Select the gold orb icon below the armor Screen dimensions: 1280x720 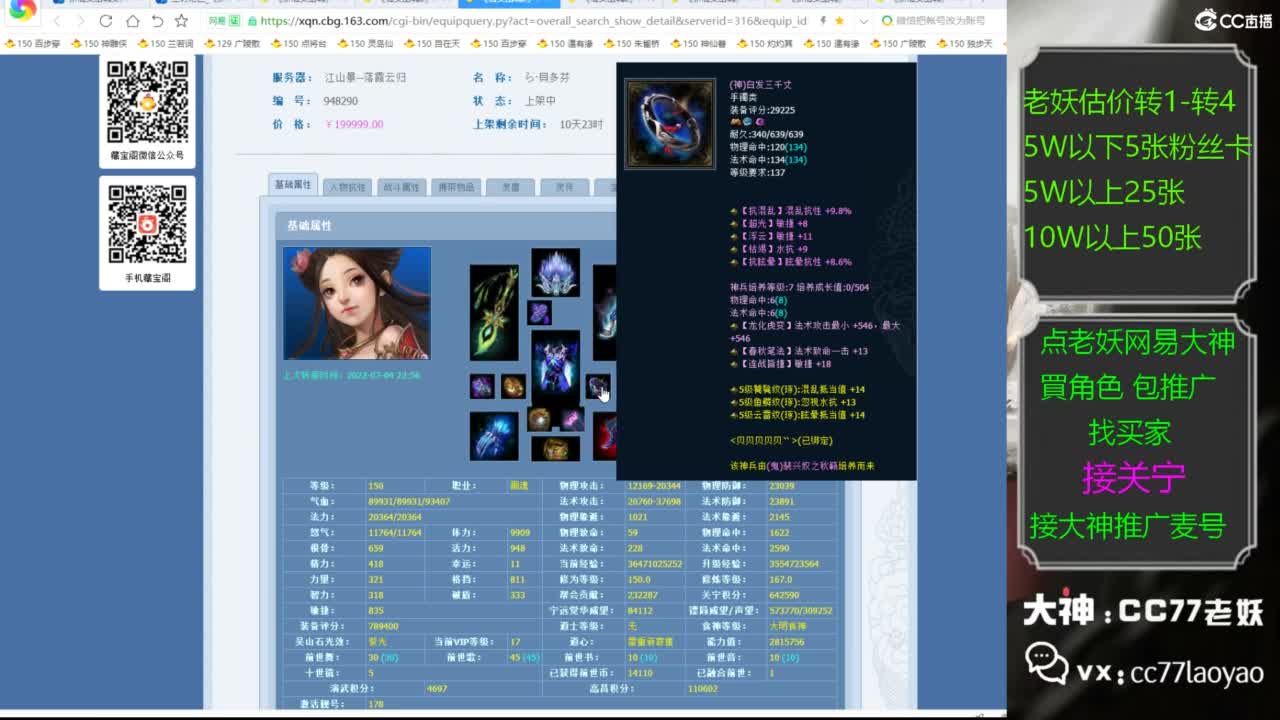click(x=539, y=420)
